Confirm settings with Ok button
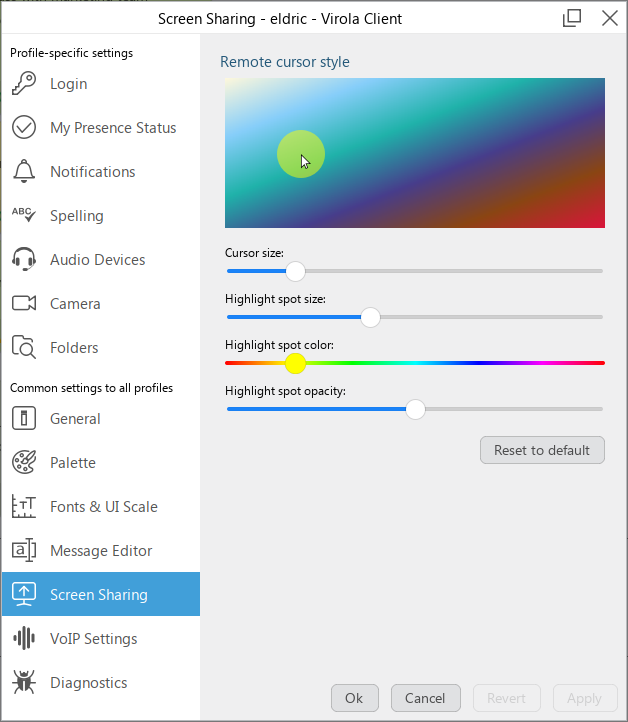The image size is (628, 722). pos(355,698)
